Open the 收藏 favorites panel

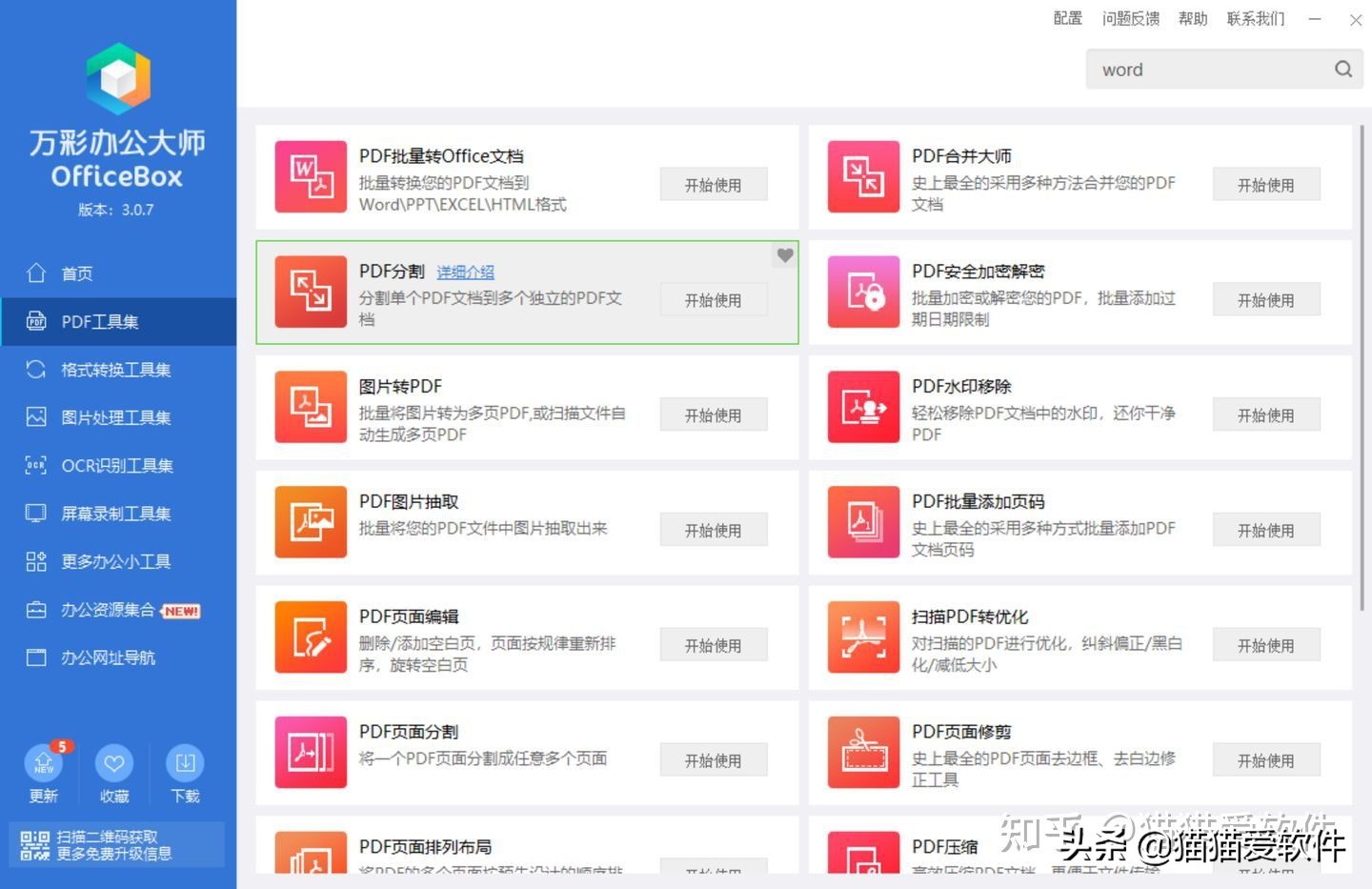pyautogui.click(x=113, y=762)
